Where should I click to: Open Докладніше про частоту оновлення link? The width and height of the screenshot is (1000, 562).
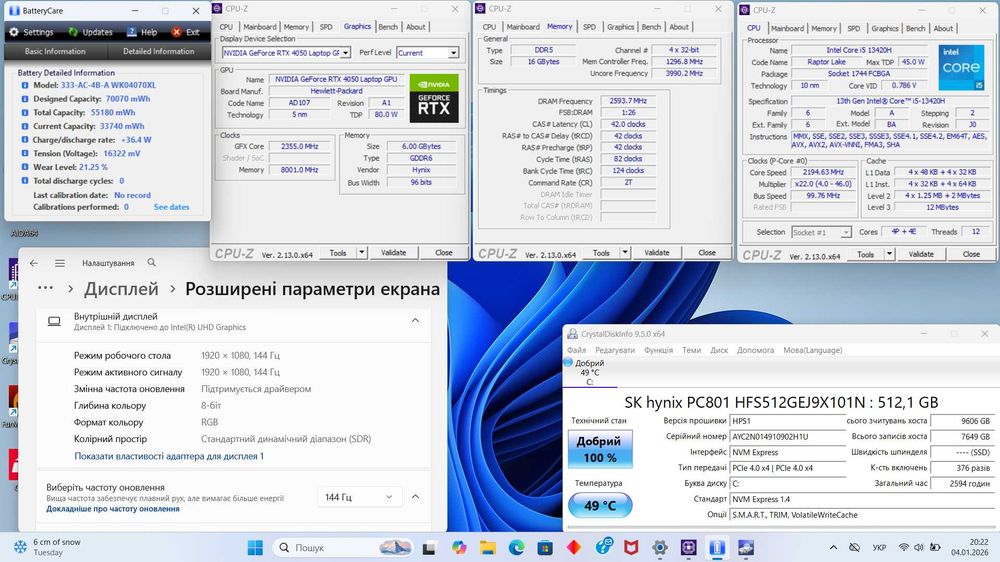click(x=113, y=509)
